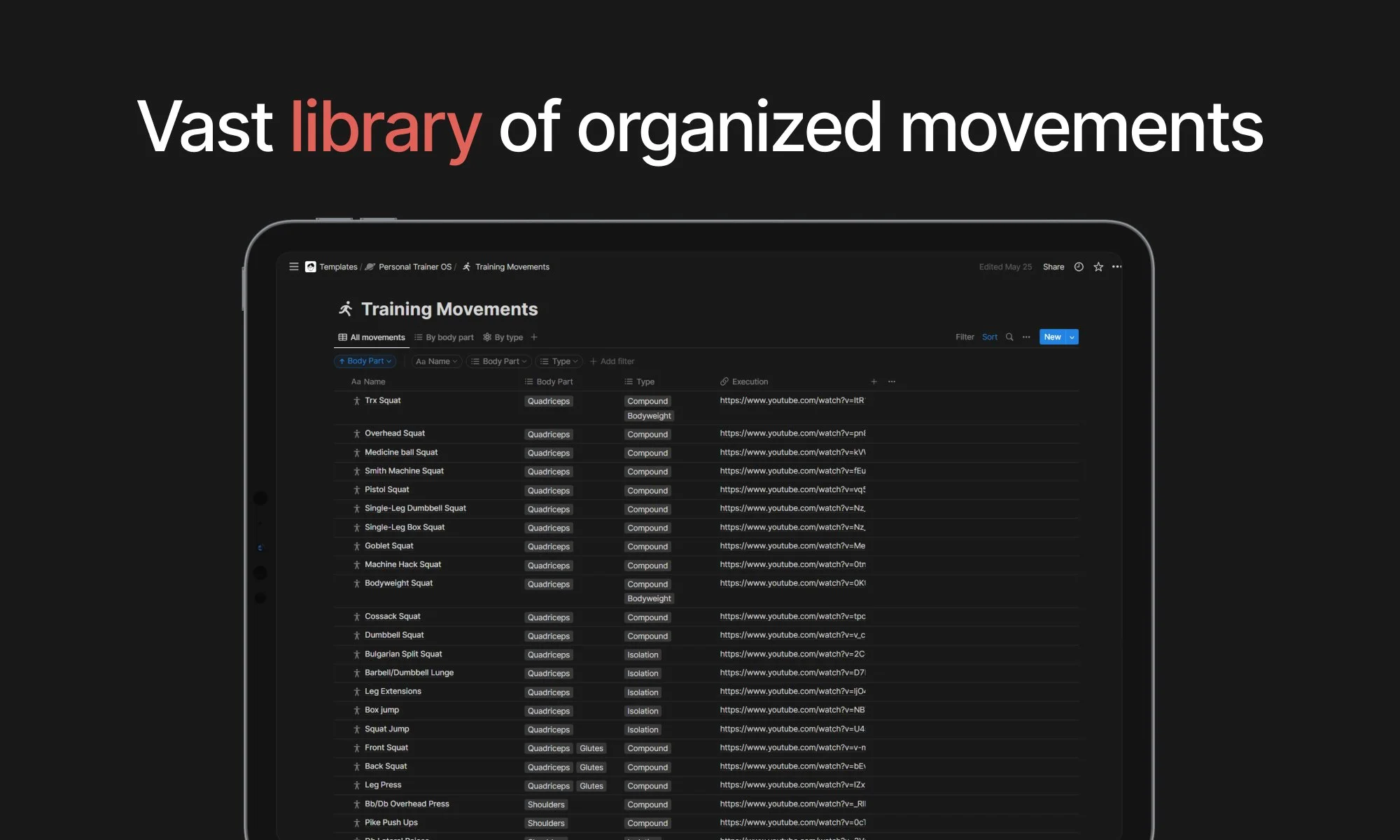Open the page options ellipsis menu
Image resolution: width=1400 pixels, height=840 pixels.
click(x=1117, y=267)
